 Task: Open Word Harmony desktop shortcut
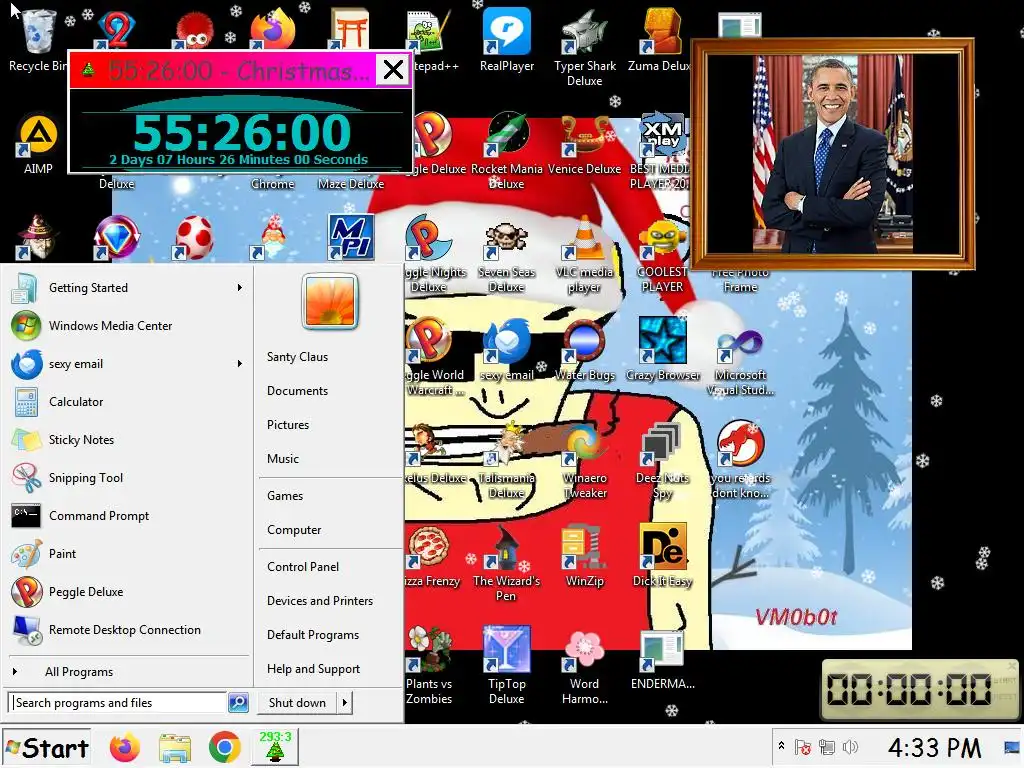pos(584,667)
